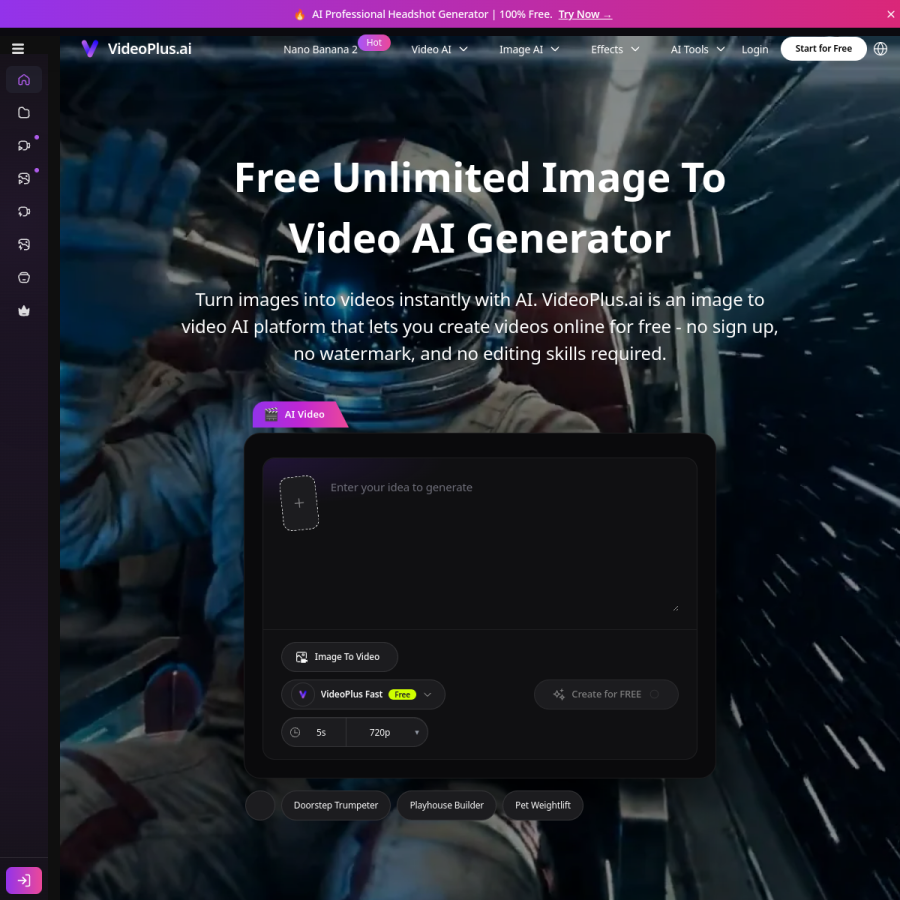Click the resize handle of the prompt textarea
The image size is (900, 900).
click(676, 608)
